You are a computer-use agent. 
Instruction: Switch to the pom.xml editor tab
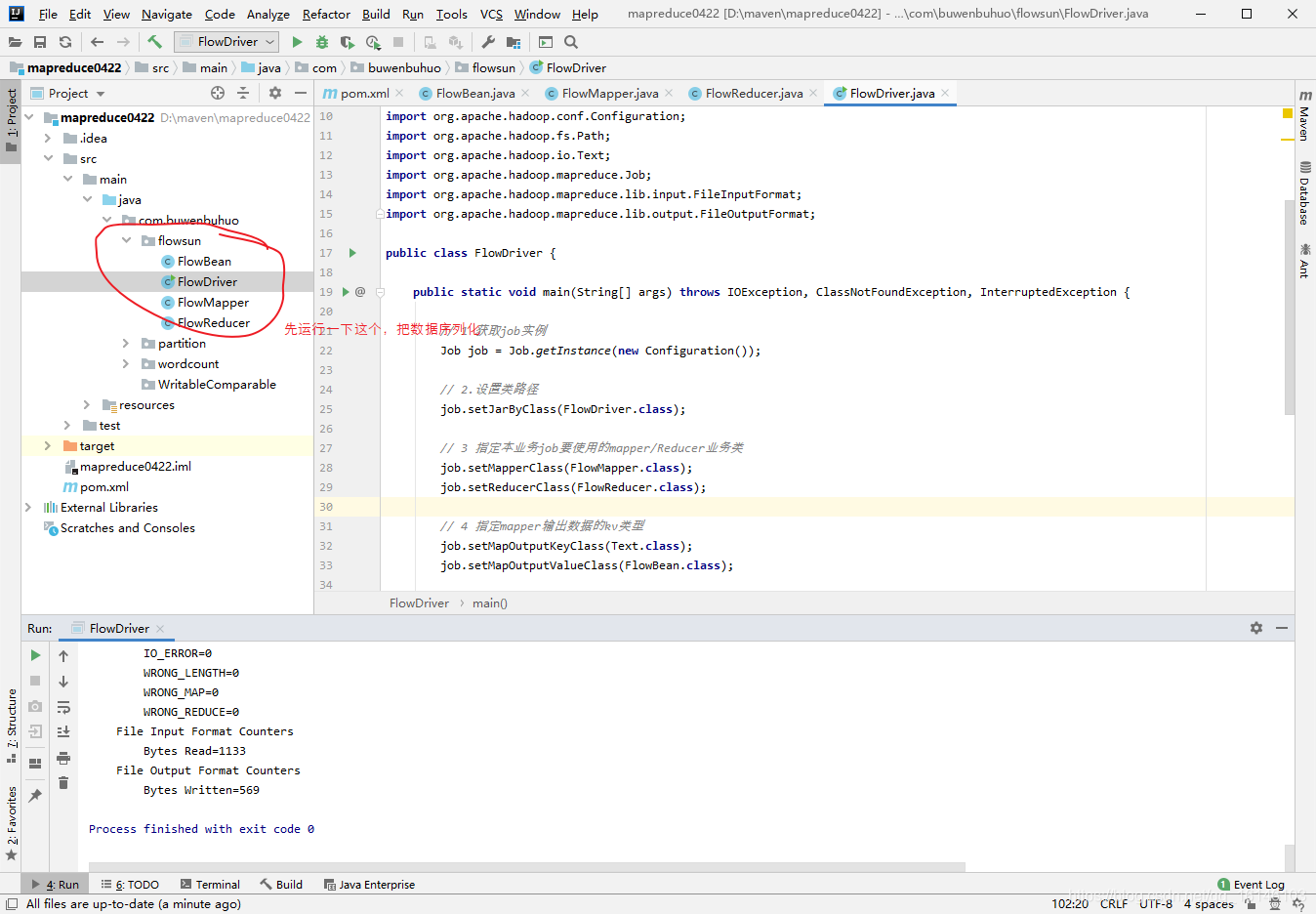click(x=364, y=93)
